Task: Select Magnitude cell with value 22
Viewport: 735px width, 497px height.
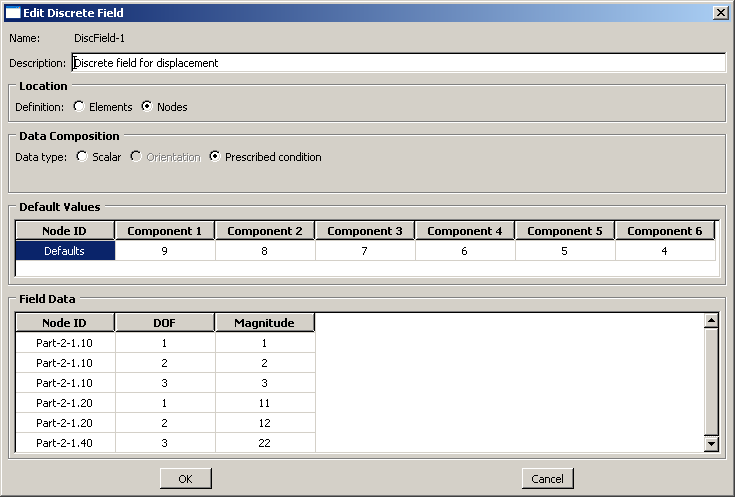Action: pos(265,443)
